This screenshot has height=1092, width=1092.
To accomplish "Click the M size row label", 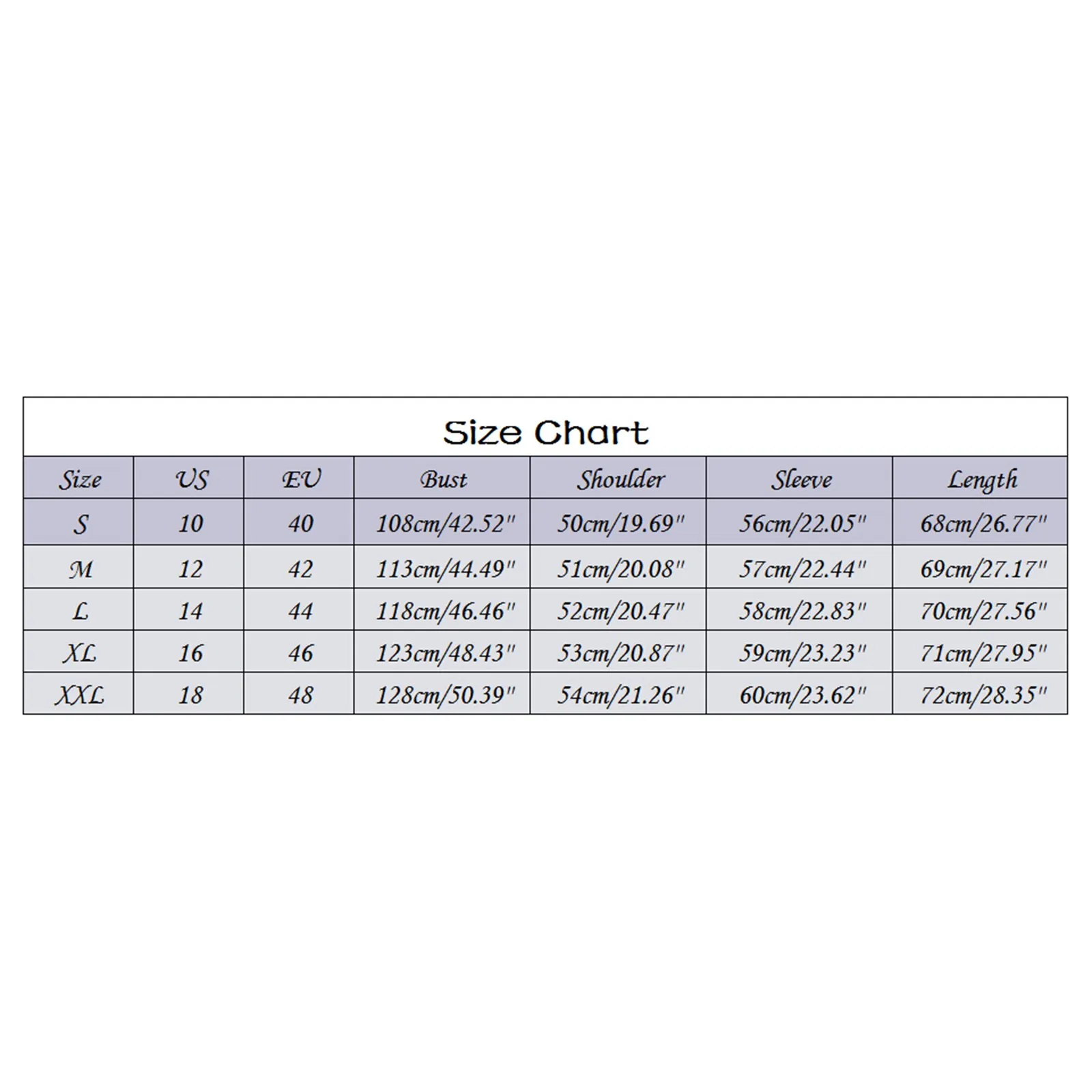I will pos(81,569).
